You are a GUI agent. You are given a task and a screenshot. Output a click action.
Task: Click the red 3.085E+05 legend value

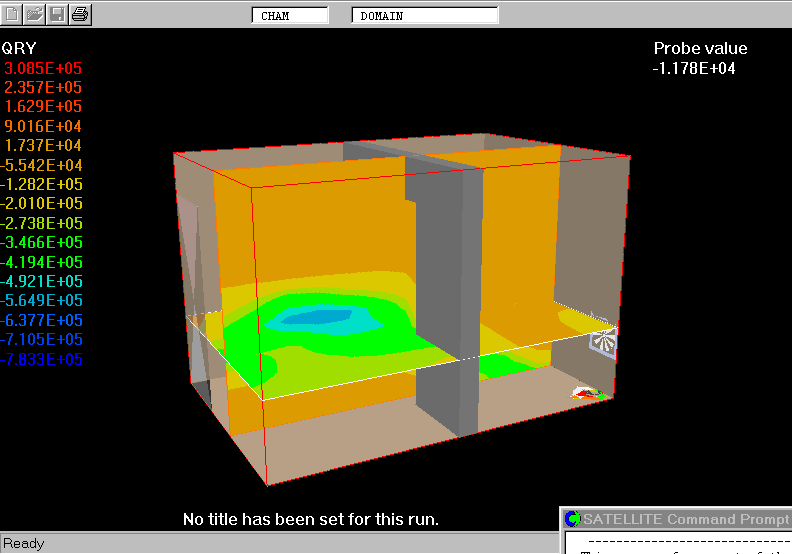tap(44, 68)
